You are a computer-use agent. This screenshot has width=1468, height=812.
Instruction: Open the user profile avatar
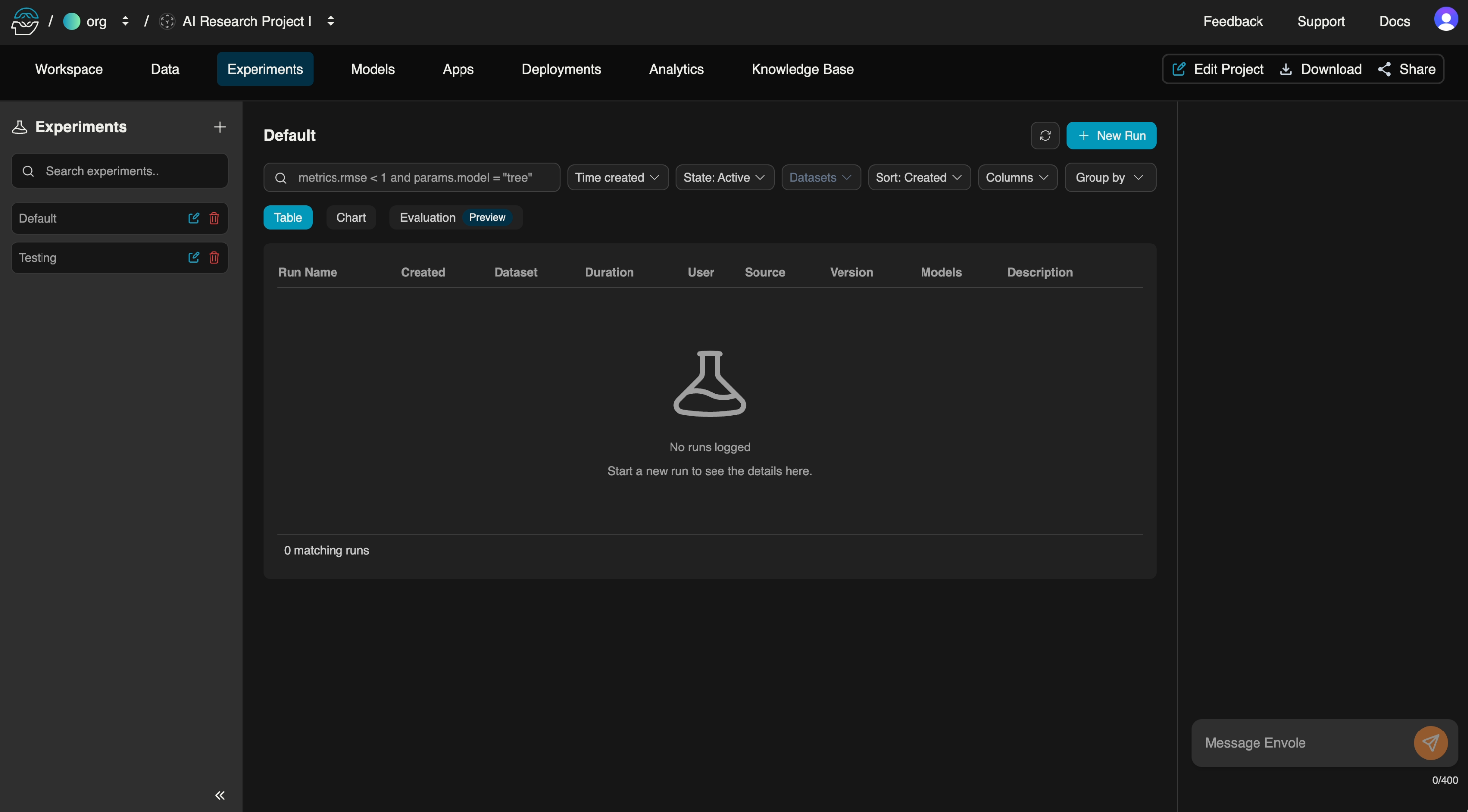tap(1445, 21)
